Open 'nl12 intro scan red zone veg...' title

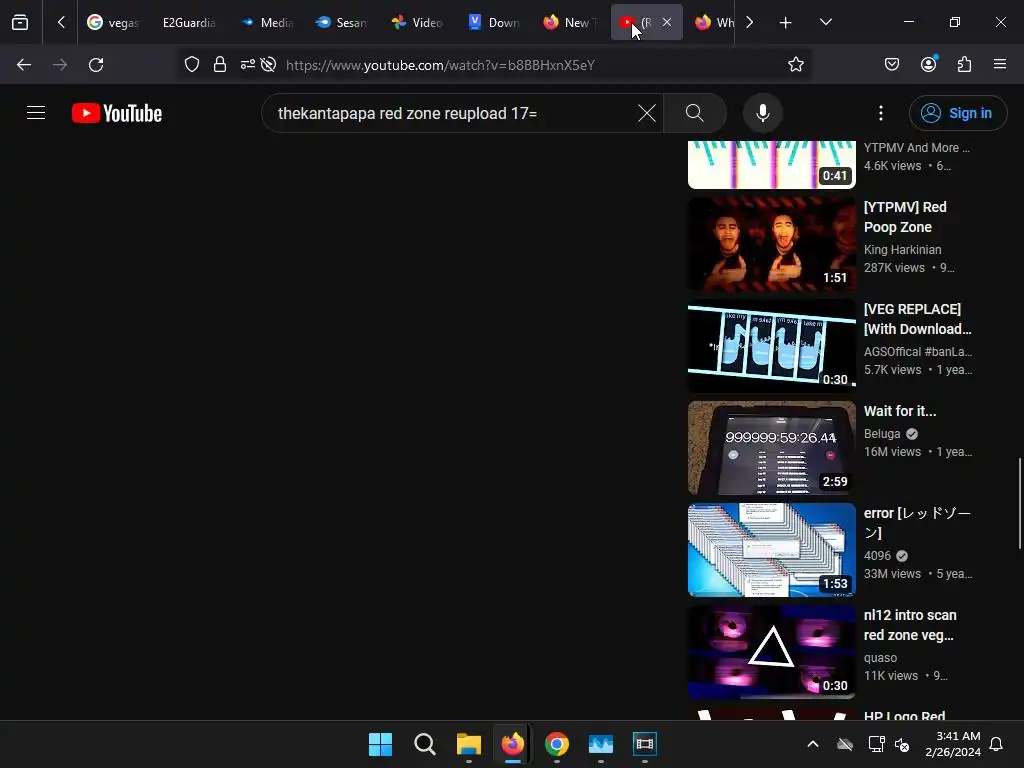click(x=910, y=625)
